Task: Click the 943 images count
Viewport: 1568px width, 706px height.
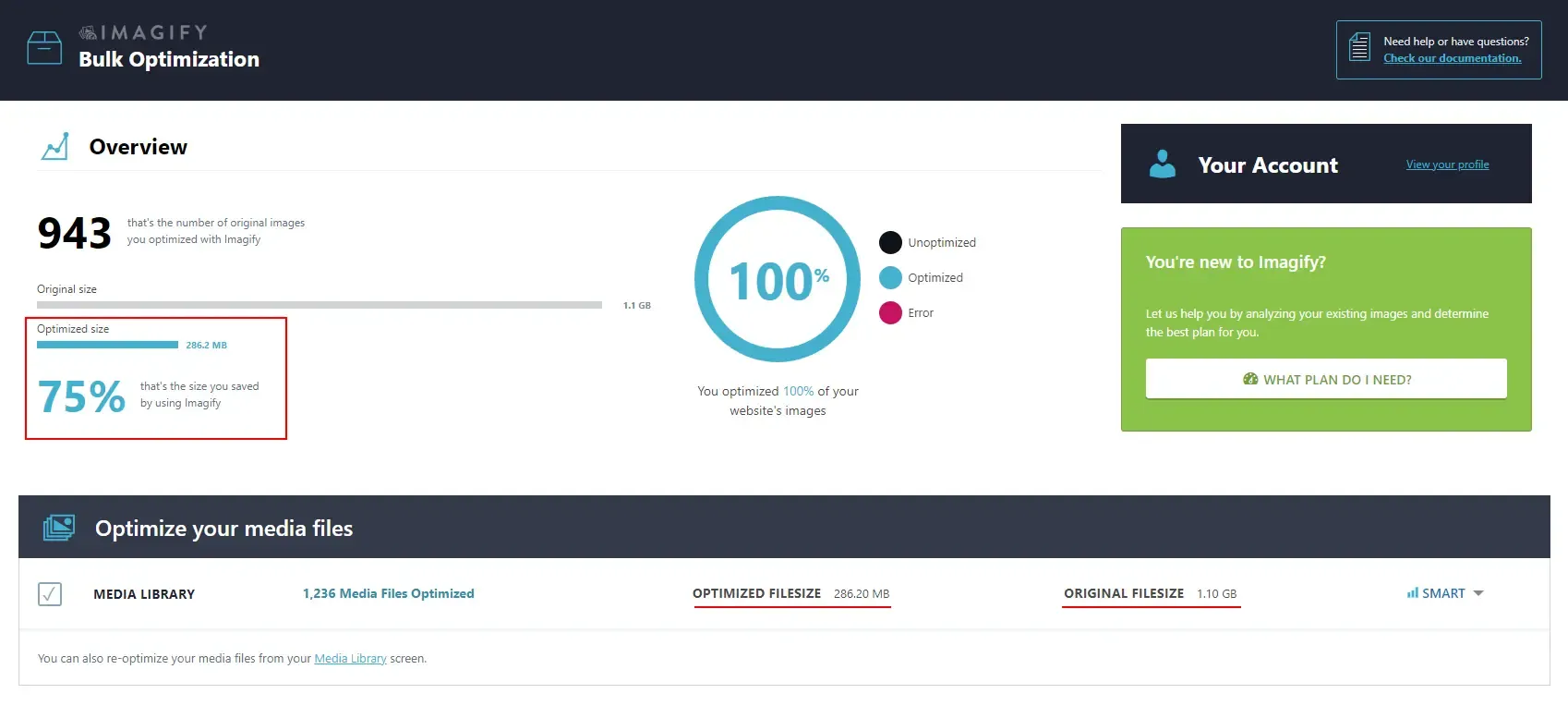Action: (x=74, y=233)
